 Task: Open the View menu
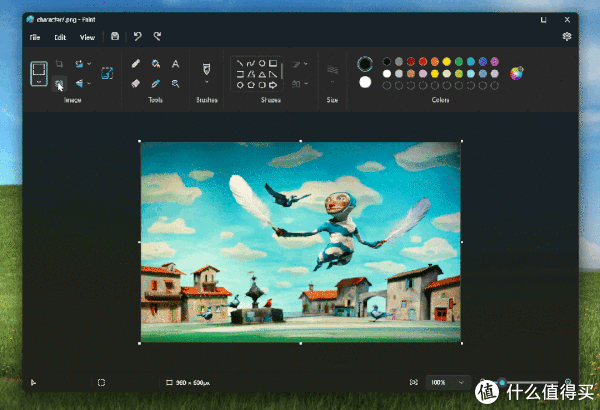(87, 37)
